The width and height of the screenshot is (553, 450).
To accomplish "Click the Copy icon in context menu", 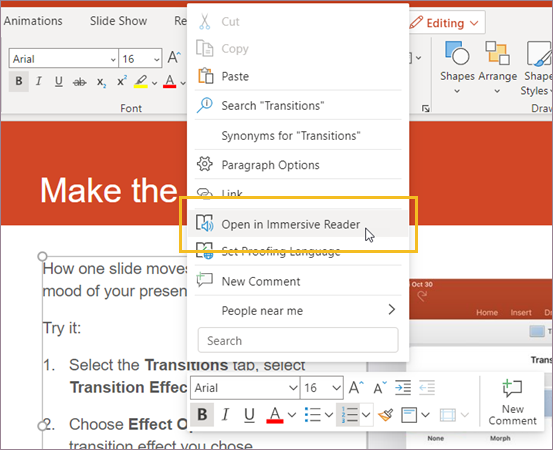I will 205,49.
